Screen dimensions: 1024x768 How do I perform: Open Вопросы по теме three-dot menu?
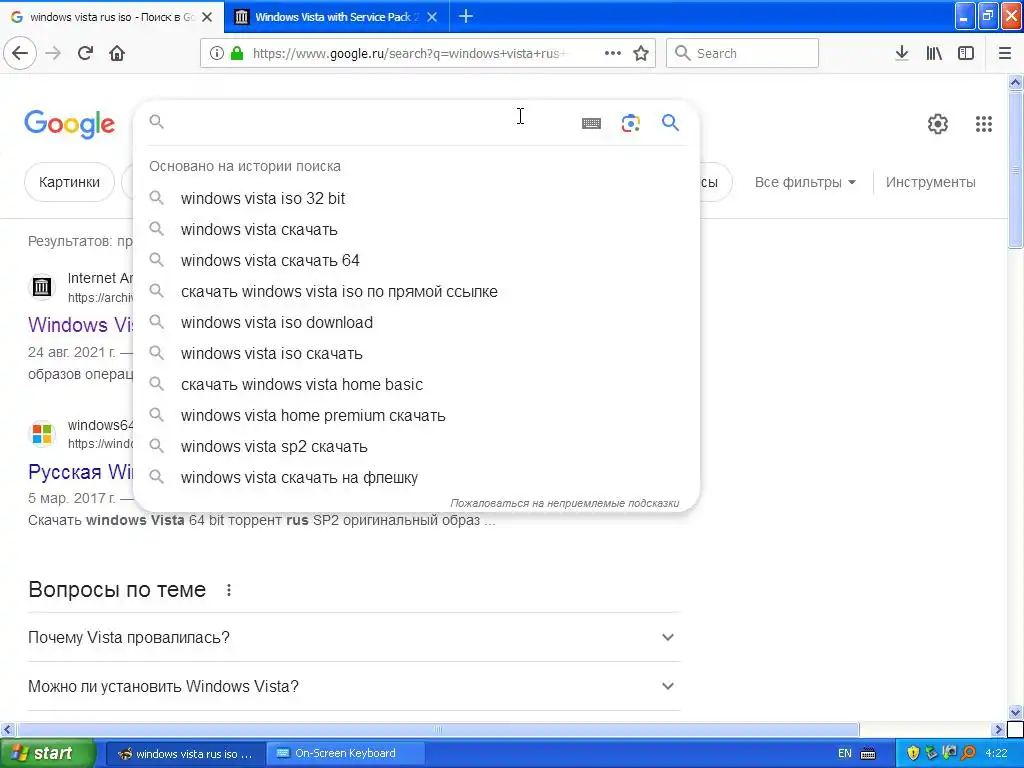tap(229, 590)
